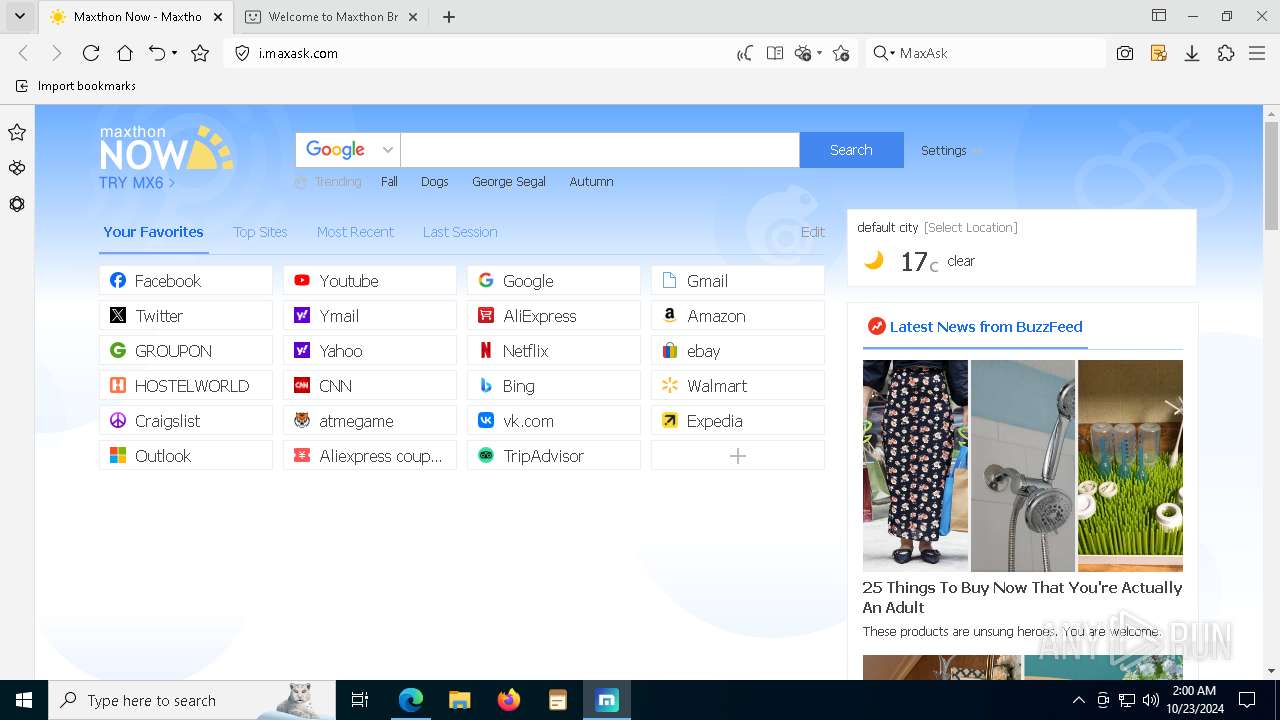Screen dimensions: 1280x720
Task: Click inside the page search input field
Action: tap(600, 150)
